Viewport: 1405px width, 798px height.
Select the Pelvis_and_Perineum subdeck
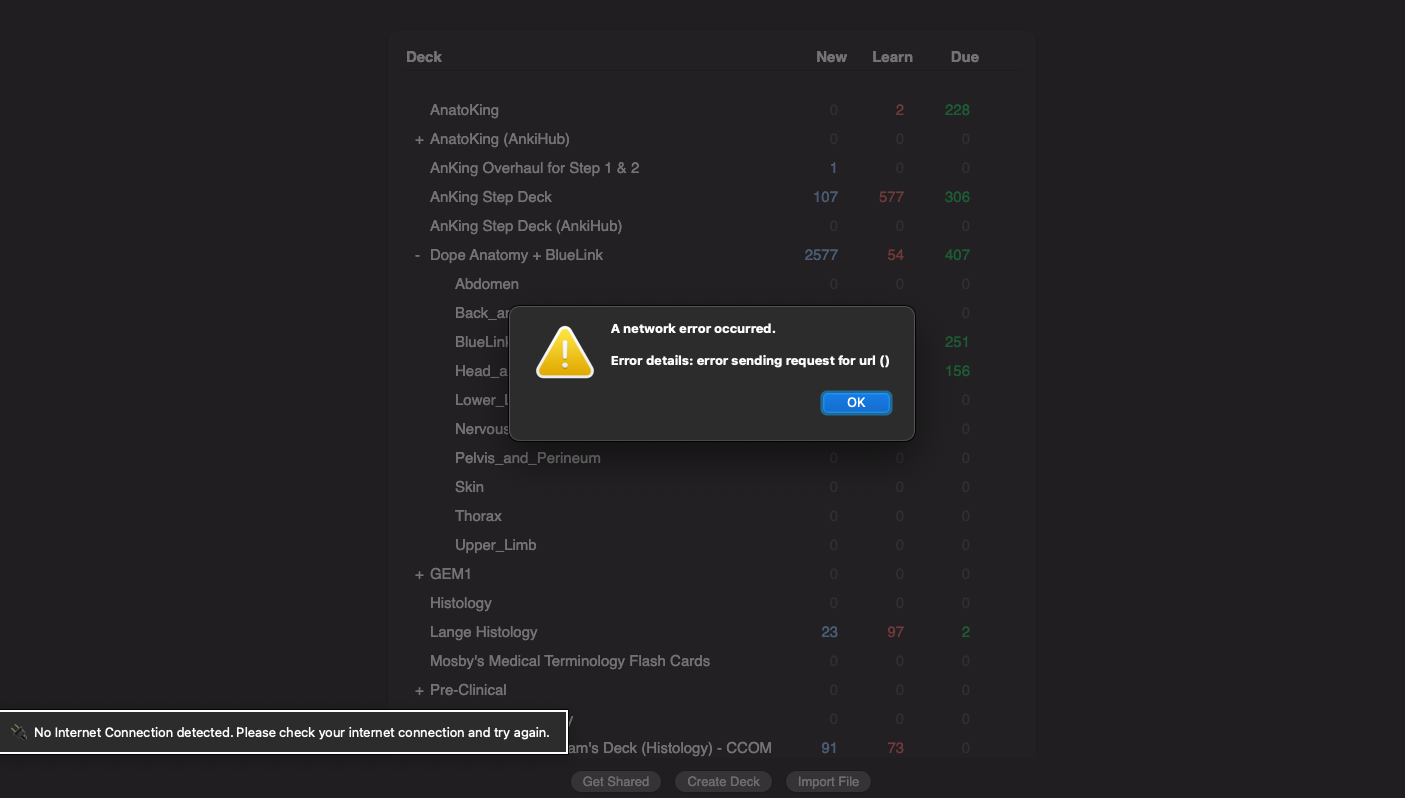[x=527, y=458]
